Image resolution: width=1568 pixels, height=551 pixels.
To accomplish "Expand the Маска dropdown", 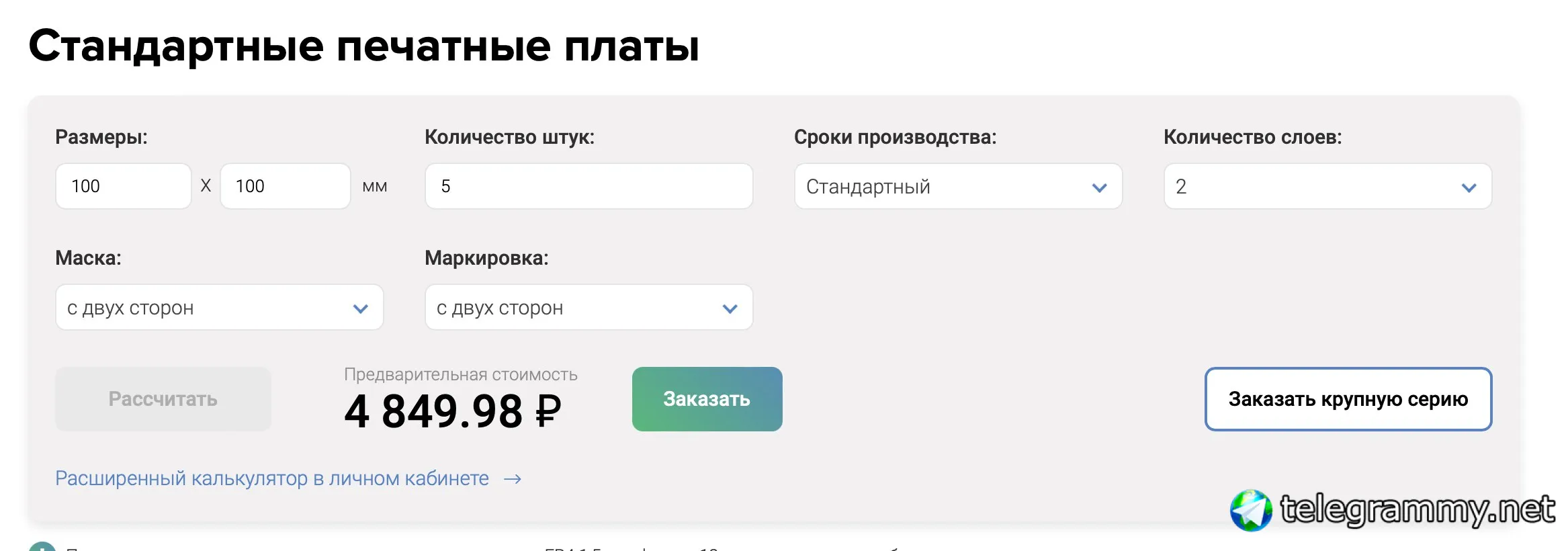I will click(x=219, y=308).
